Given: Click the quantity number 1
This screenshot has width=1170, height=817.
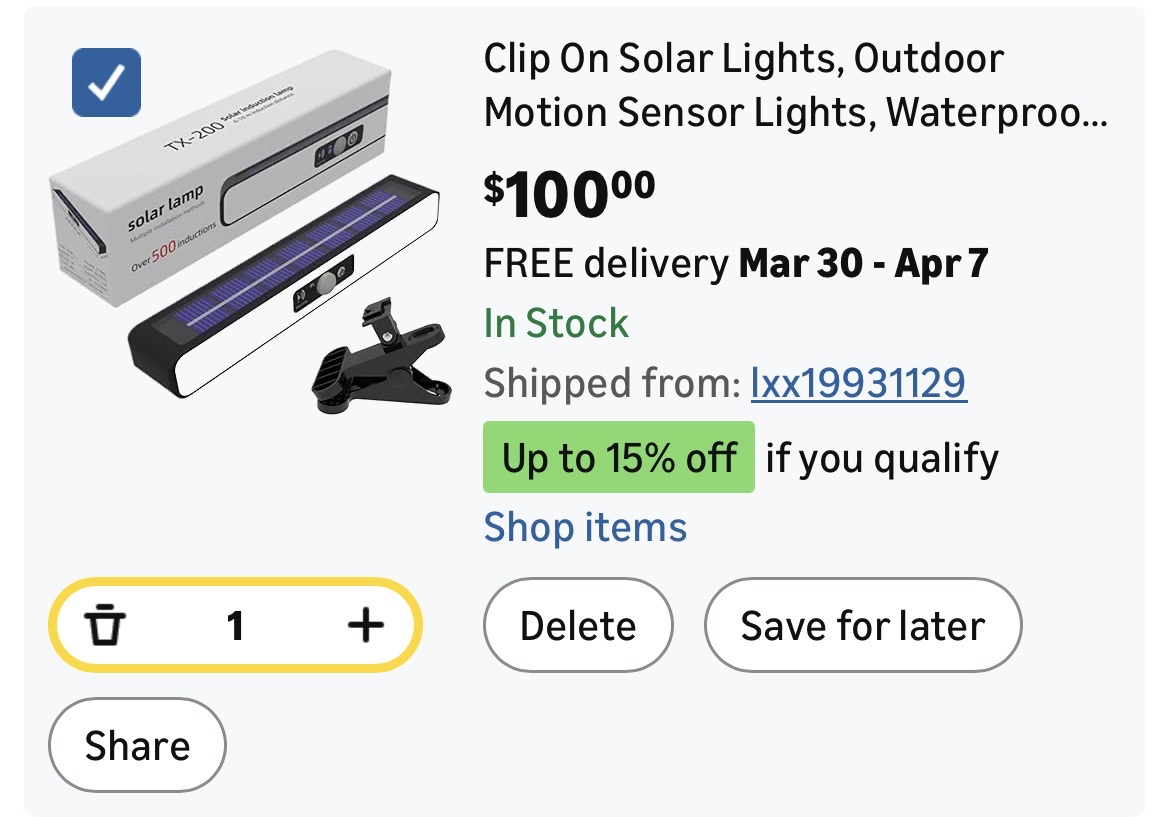Looking at the screenshot, I should click(235, 626).
